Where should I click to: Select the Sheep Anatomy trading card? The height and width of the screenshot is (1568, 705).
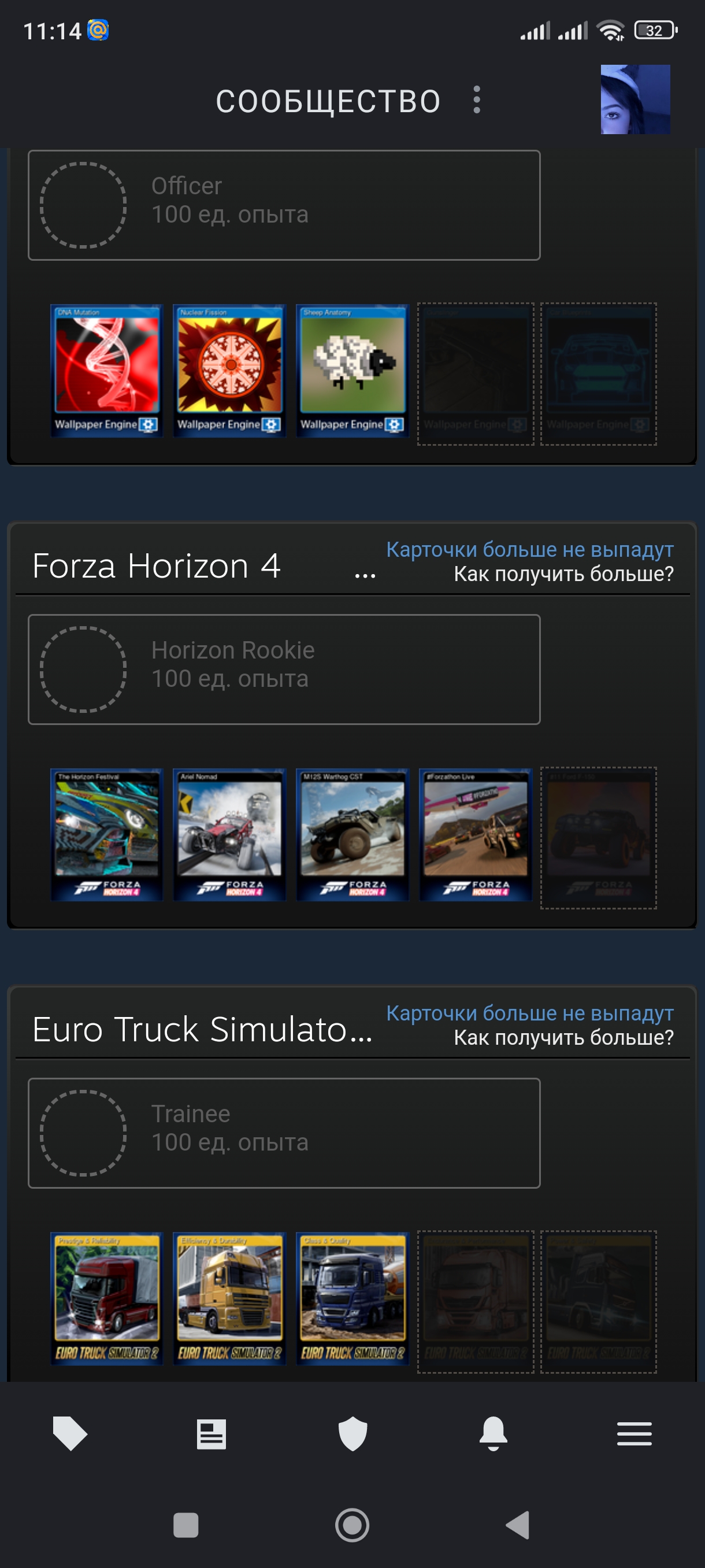(x=352, y=371)
